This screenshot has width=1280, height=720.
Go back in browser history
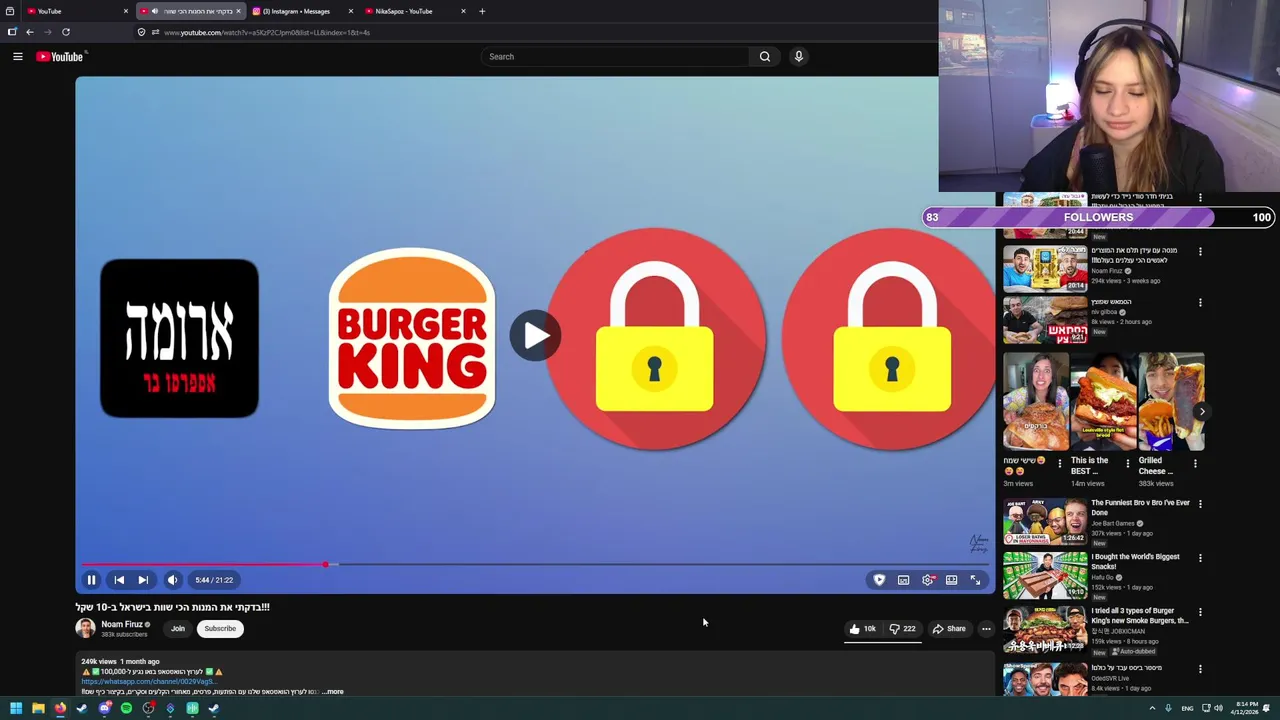(30, 32)
